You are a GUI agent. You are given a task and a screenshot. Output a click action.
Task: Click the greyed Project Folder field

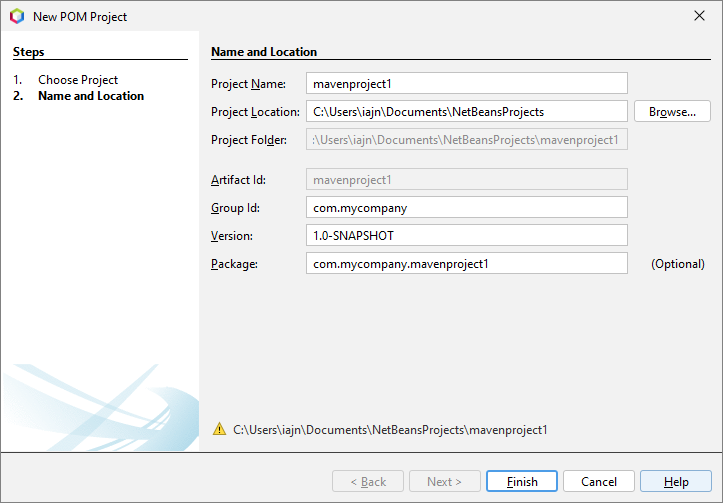[x=467, y=139]
